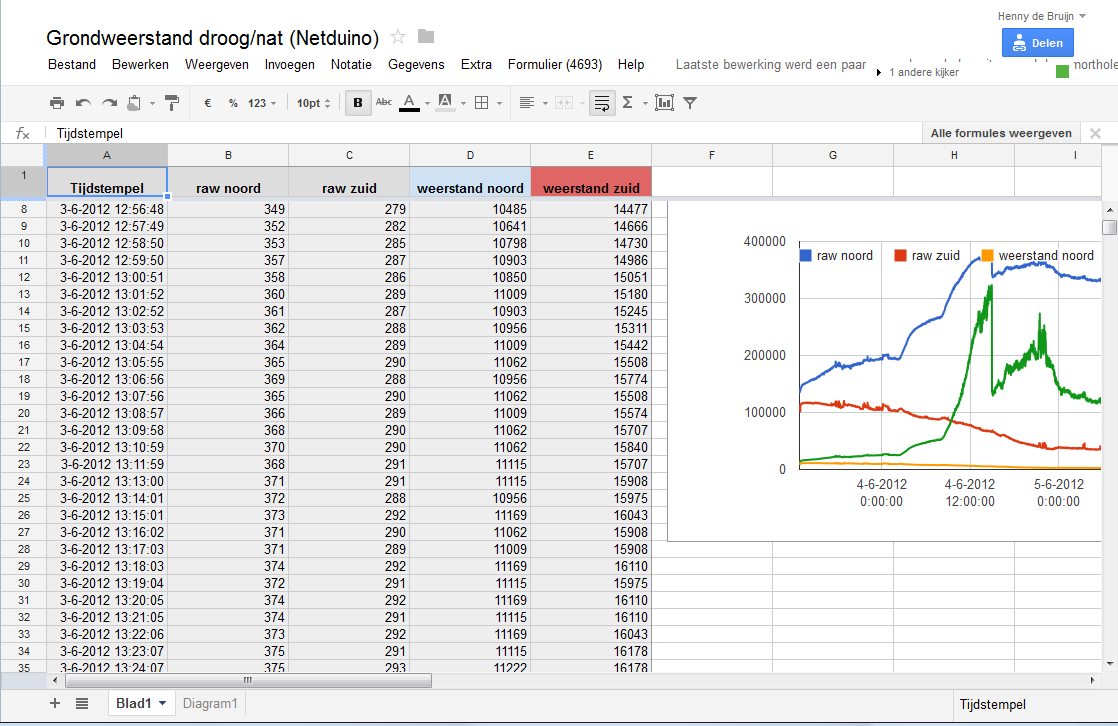Toggle bold formatting
The width and height of the screenshot is (1118, 726).
358,102
